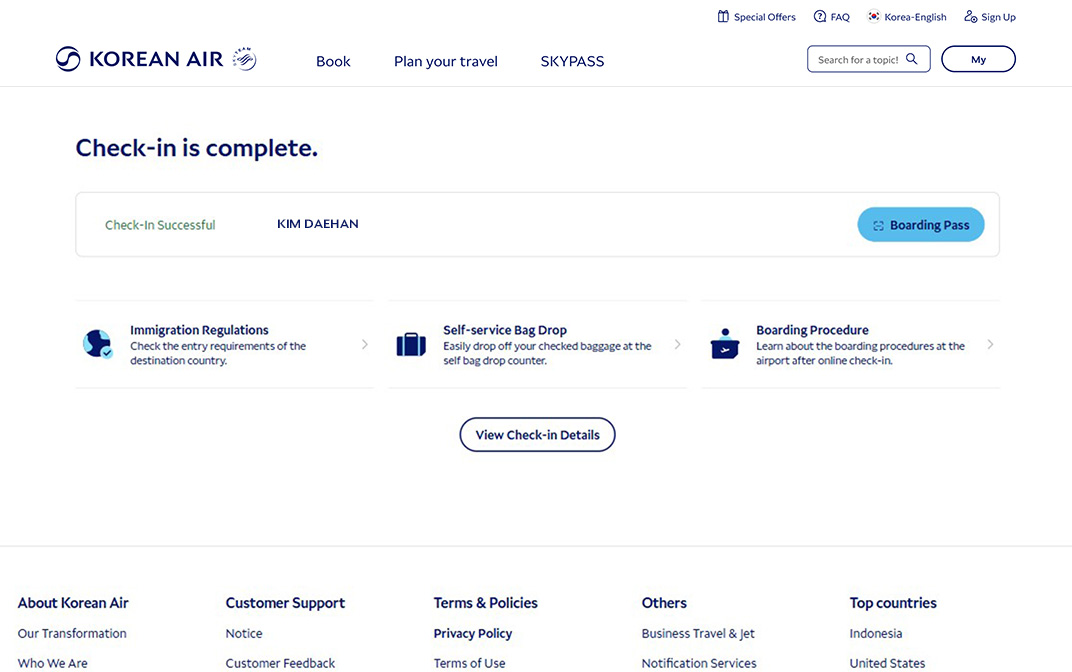1072x672 pixels.
Task: Click the Sign Up person icon
Action: pos(970,16)
